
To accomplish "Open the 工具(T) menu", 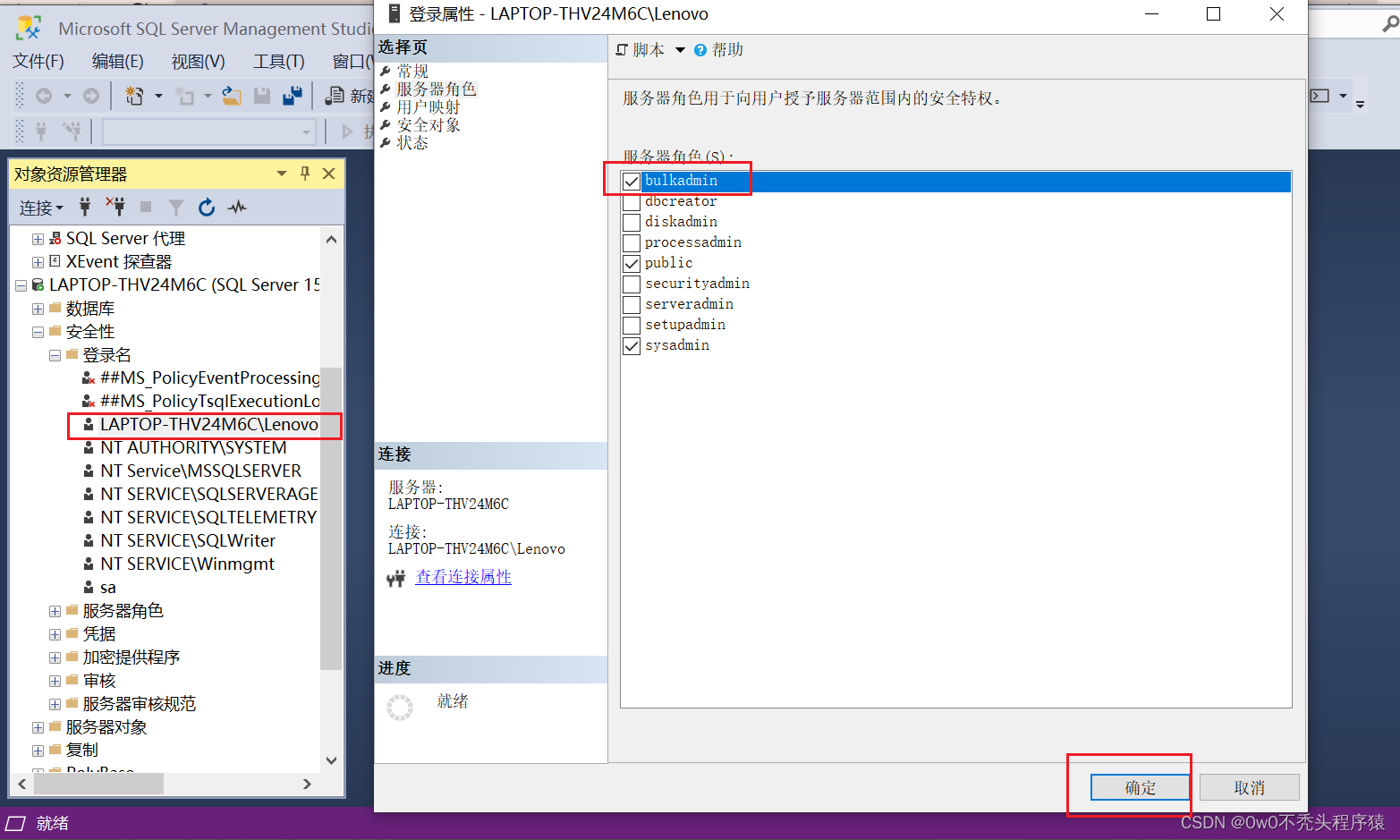I will pos(278,61).
